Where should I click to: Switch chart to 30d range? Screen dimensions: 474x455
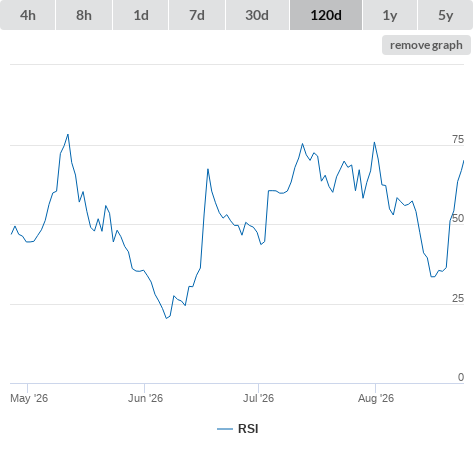point(257,15)
